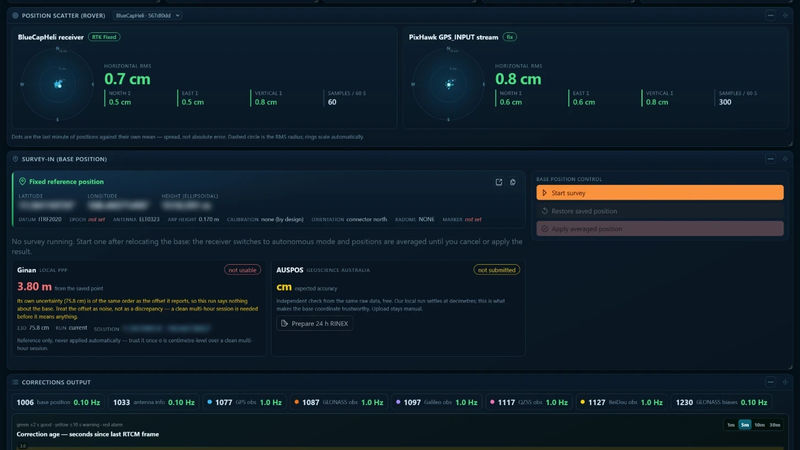Click the ITRF2020 datum value
This screenshot has width=800, height=450.
[50, 219]
